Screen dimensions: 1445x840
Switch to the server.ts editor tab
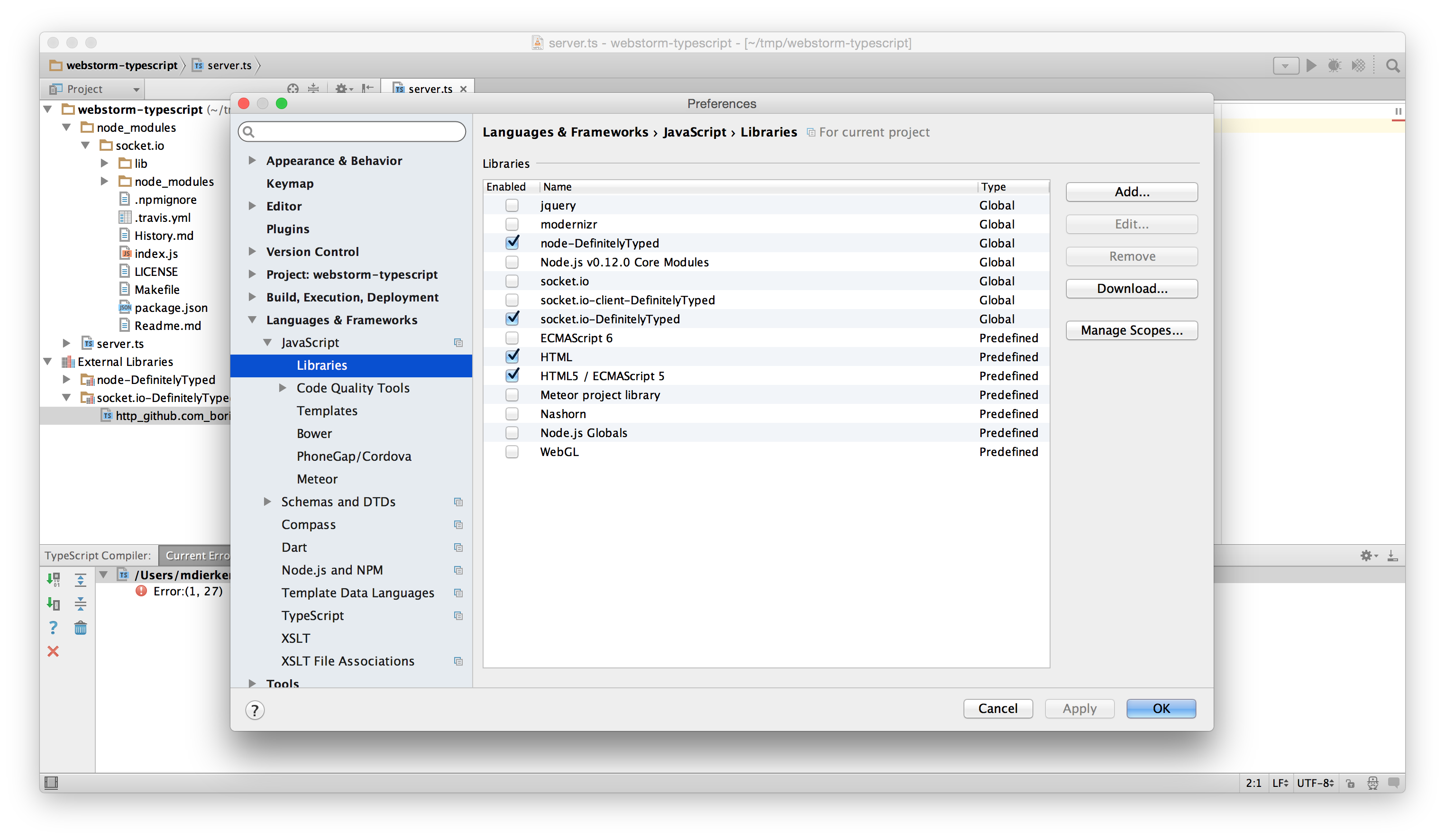click(x=429, y=88)
